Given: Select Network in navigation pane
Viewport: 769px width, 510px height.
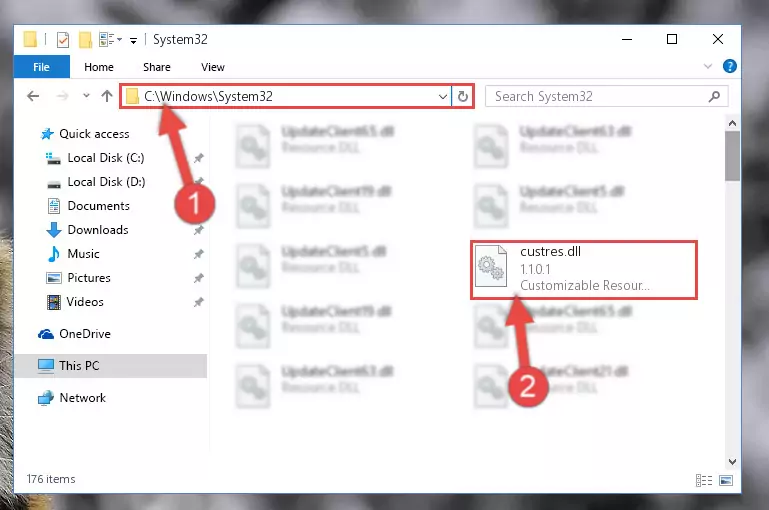Looking at the screenshot, I should tap(82, 398).
